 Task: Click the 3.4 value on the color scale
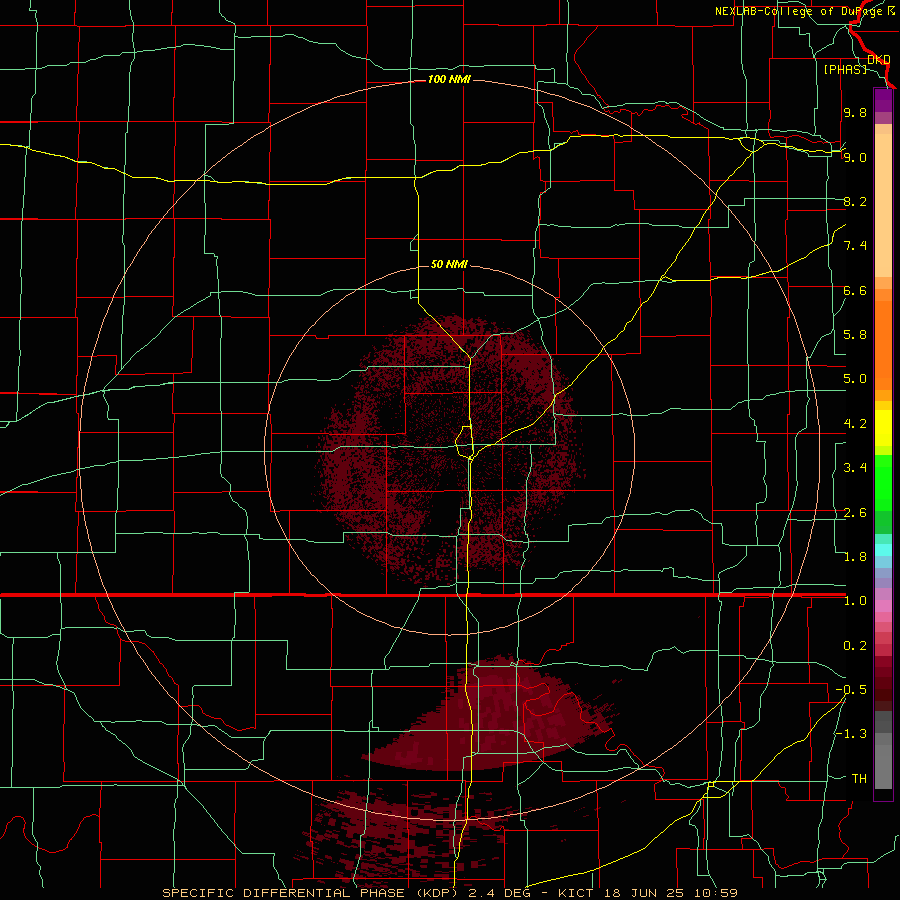click(x=855, y=468)
